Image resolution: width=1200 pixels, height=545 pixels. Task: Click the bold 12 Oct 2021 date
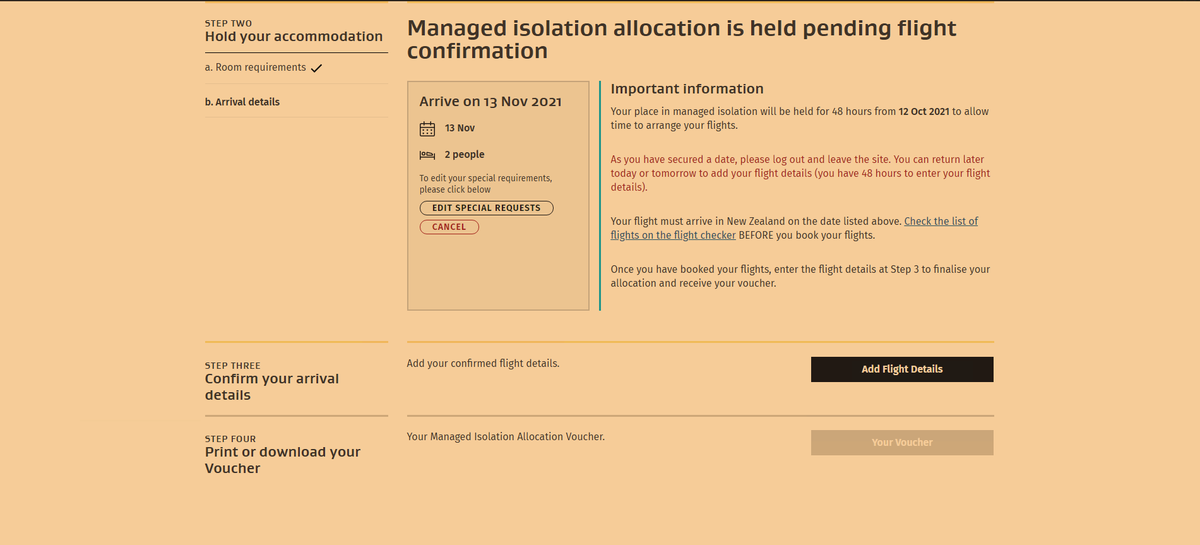[924, 112]
